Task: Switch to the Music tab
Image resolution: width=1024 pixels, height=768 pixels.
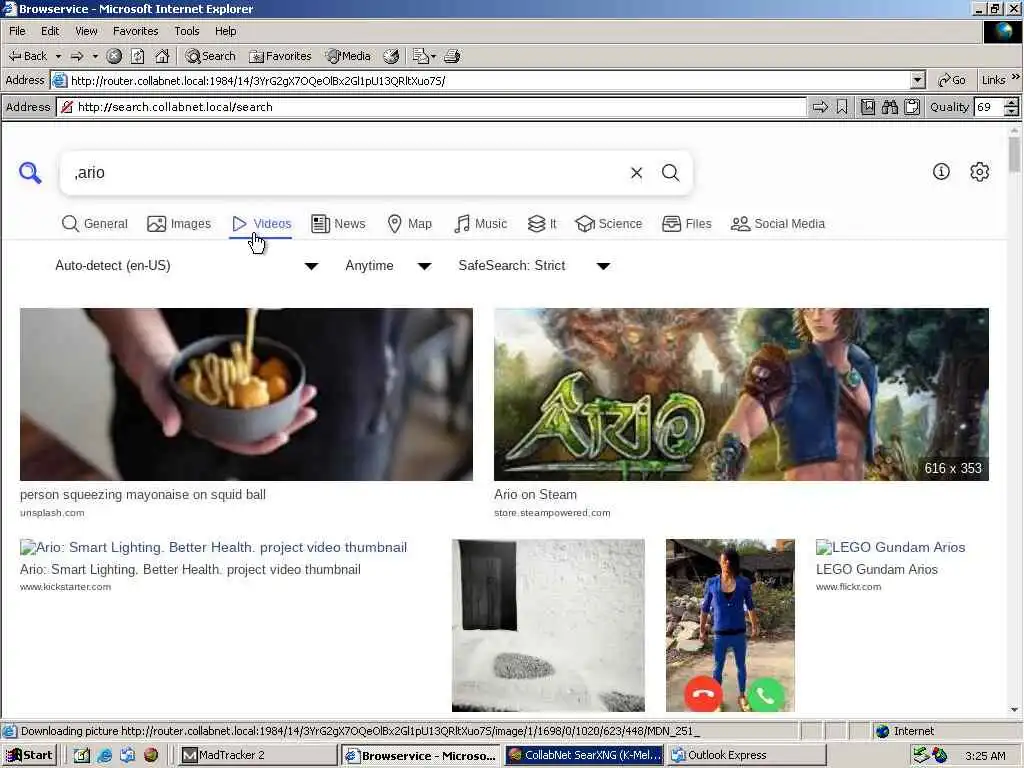Action: [480, 224]
